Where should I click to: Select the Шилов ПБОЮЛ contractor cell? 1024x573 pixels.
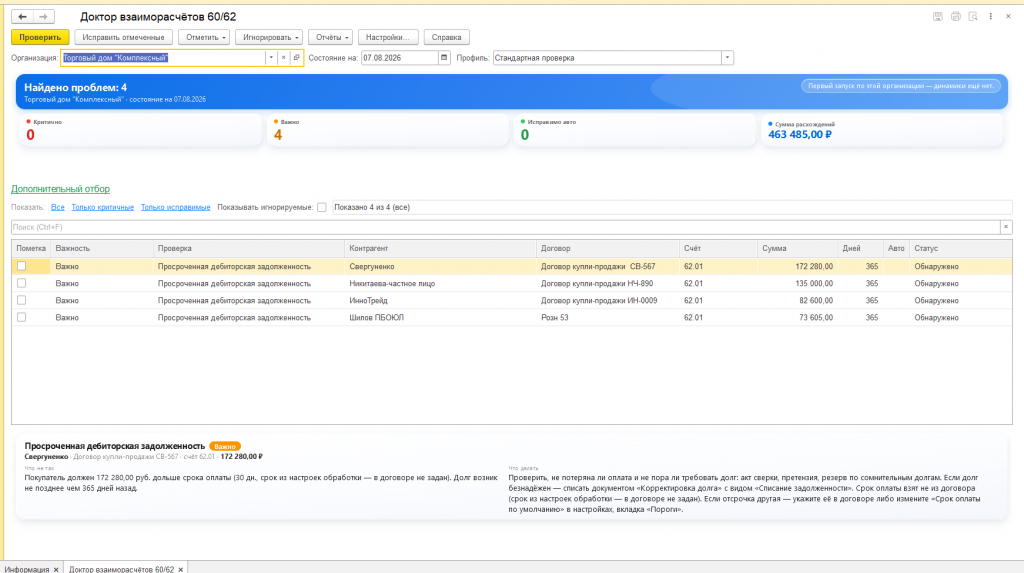(x=440, y=317)
